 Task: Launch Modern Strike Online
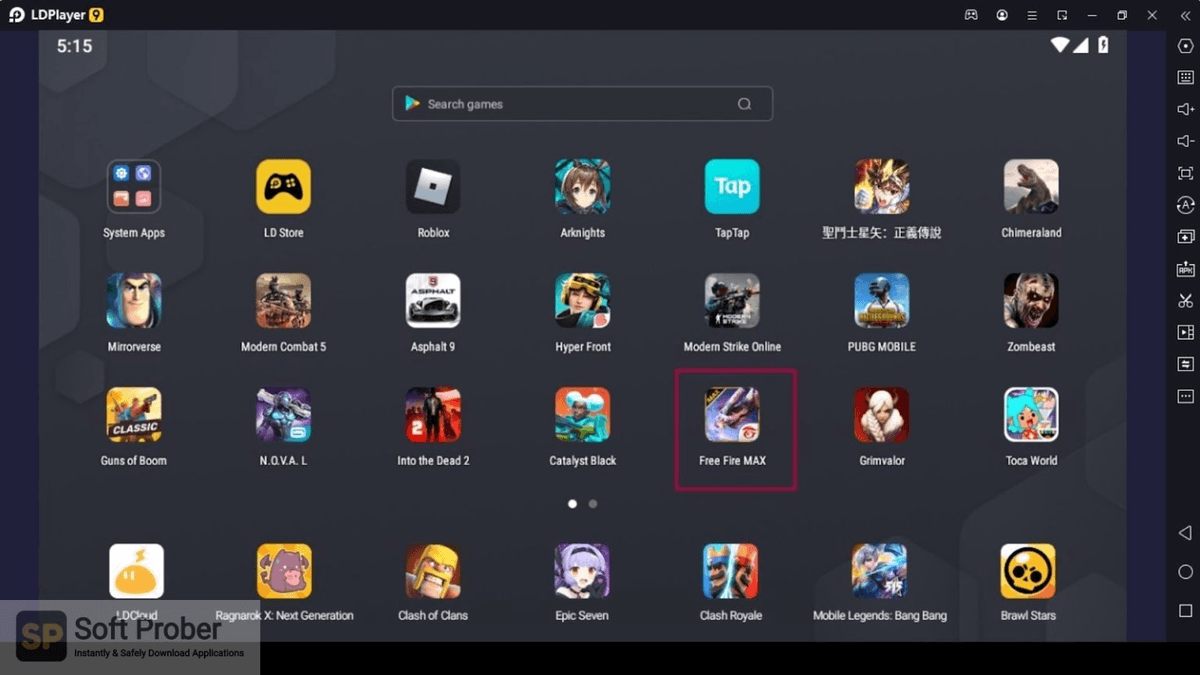[732, 301]
